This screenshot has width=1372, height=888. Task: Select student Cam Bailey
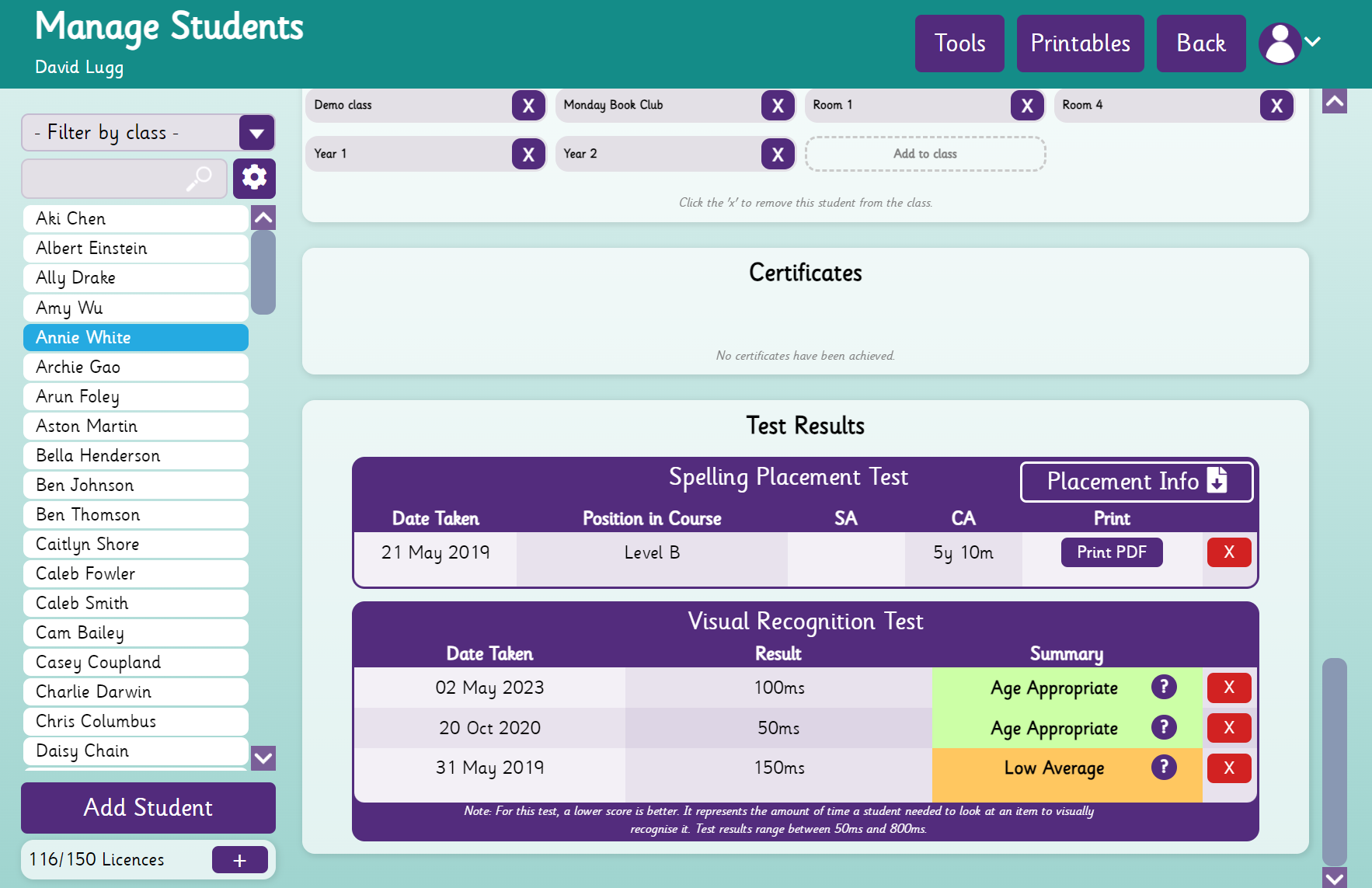pyautogui.click(x=136, y=633)
